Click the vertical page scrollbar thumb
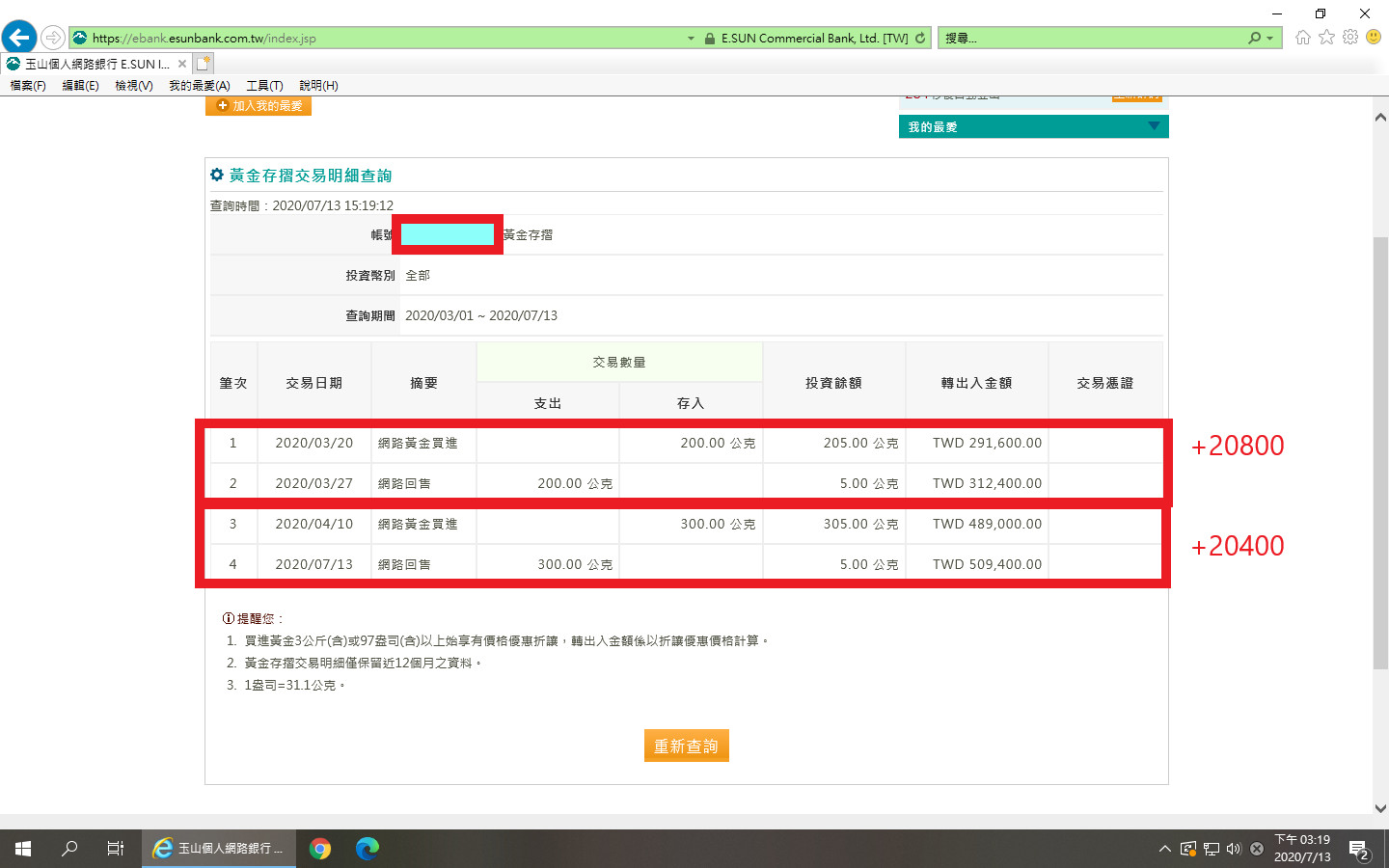The width and height of the screenshot is (1389, 868). (1380, 453)
